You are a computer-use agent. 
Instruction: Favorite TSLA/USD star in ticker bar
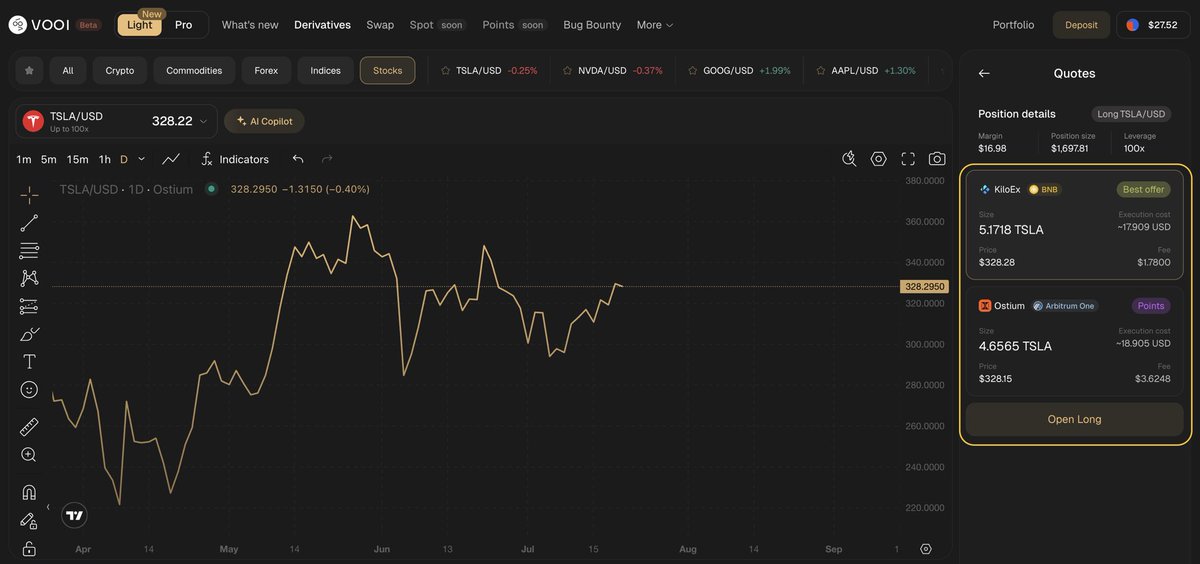[x=445, y=71]
